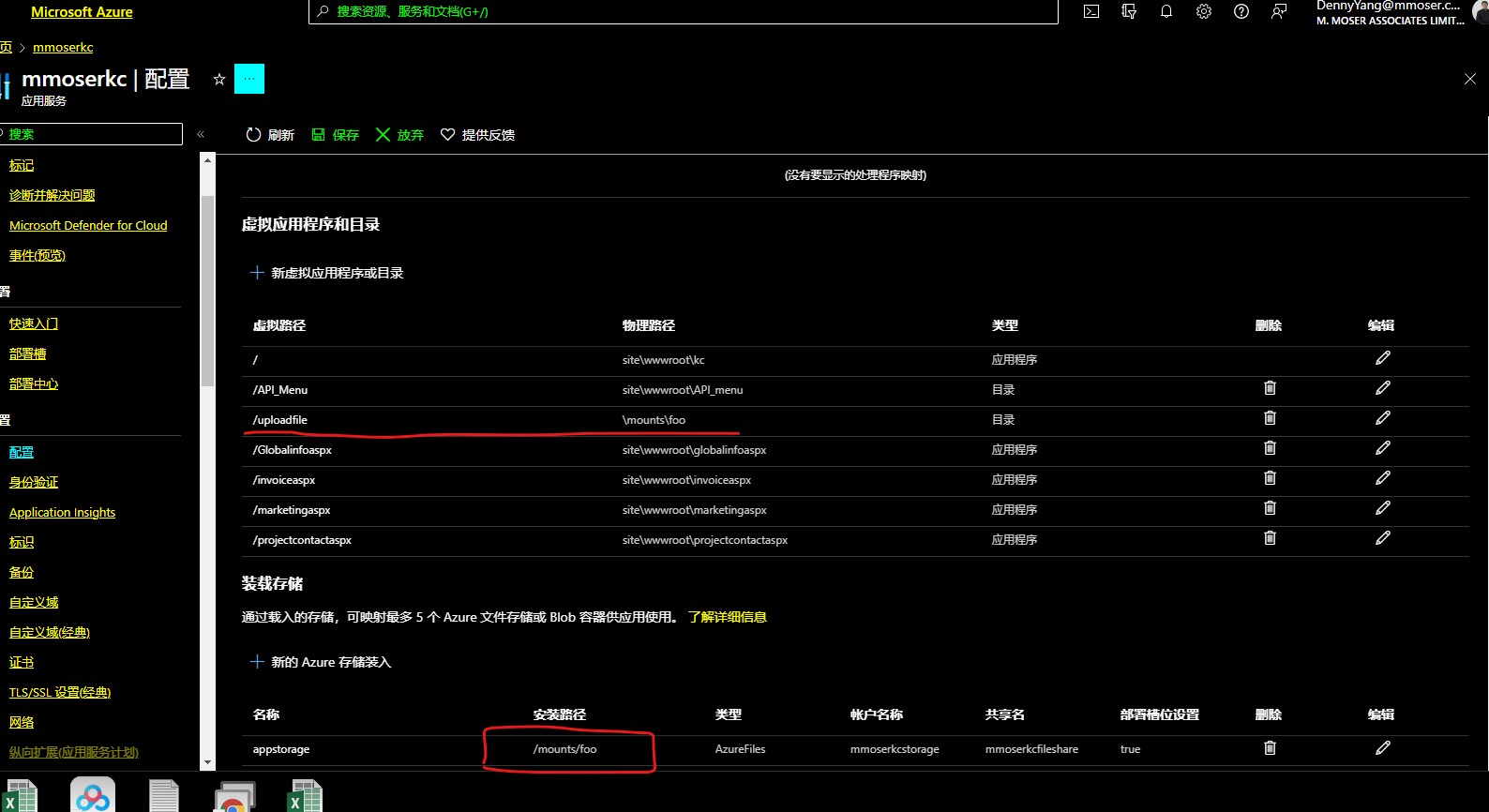The image size is (1489, 812).
Task: Edit the appstorage mount
Action: pos(1382,748)
